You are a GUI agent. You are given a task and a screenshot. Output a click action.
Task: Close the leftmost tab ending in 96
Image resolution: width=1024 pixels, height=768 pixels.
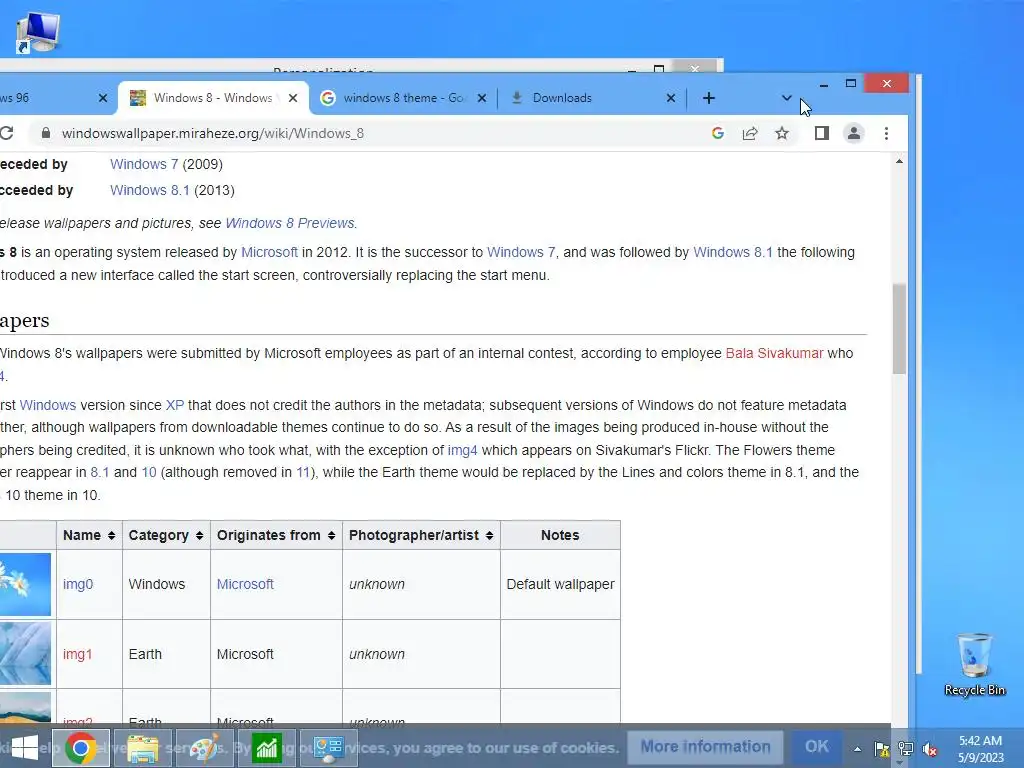(x=103, y=98)
